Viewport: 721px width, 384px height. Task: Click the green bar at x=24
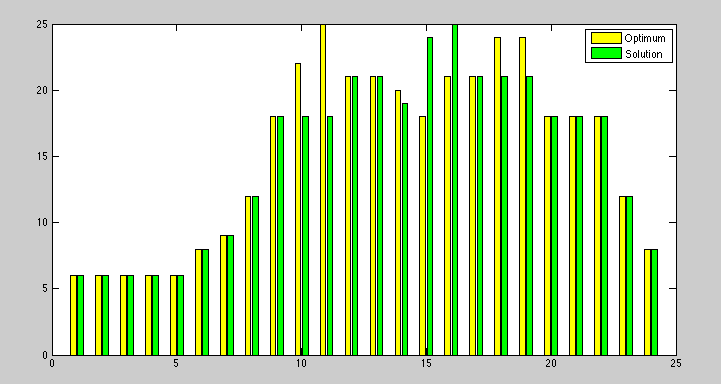(x=654, y=302)
